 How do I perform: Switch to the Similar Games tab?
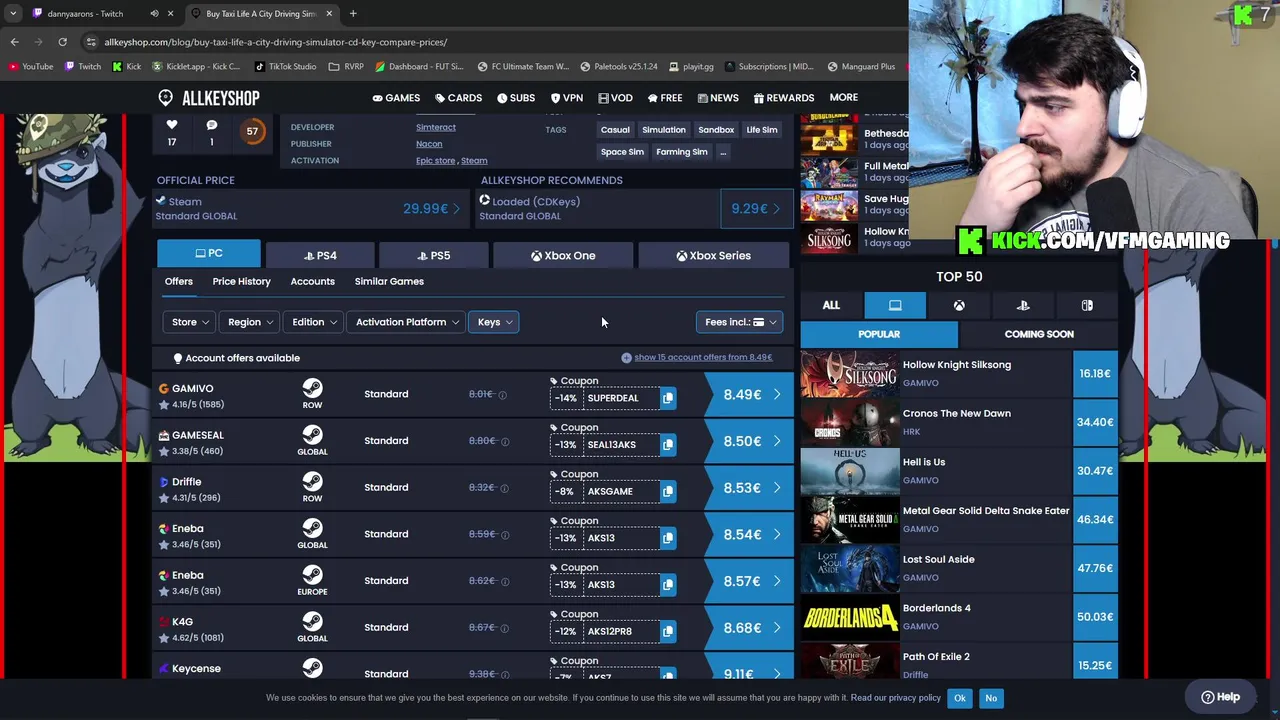click(x=389, y=281)
